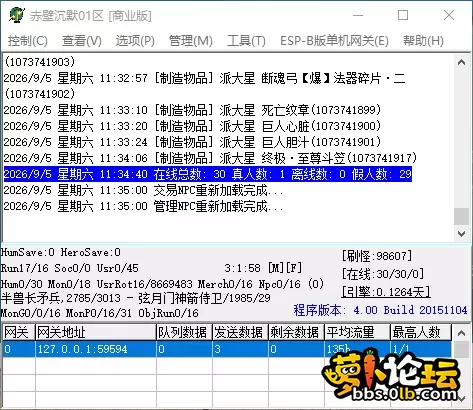The width and height of the screenshot is (473, 410).
Task: Open the 工具(T) menu
Action: pos(246,41)
